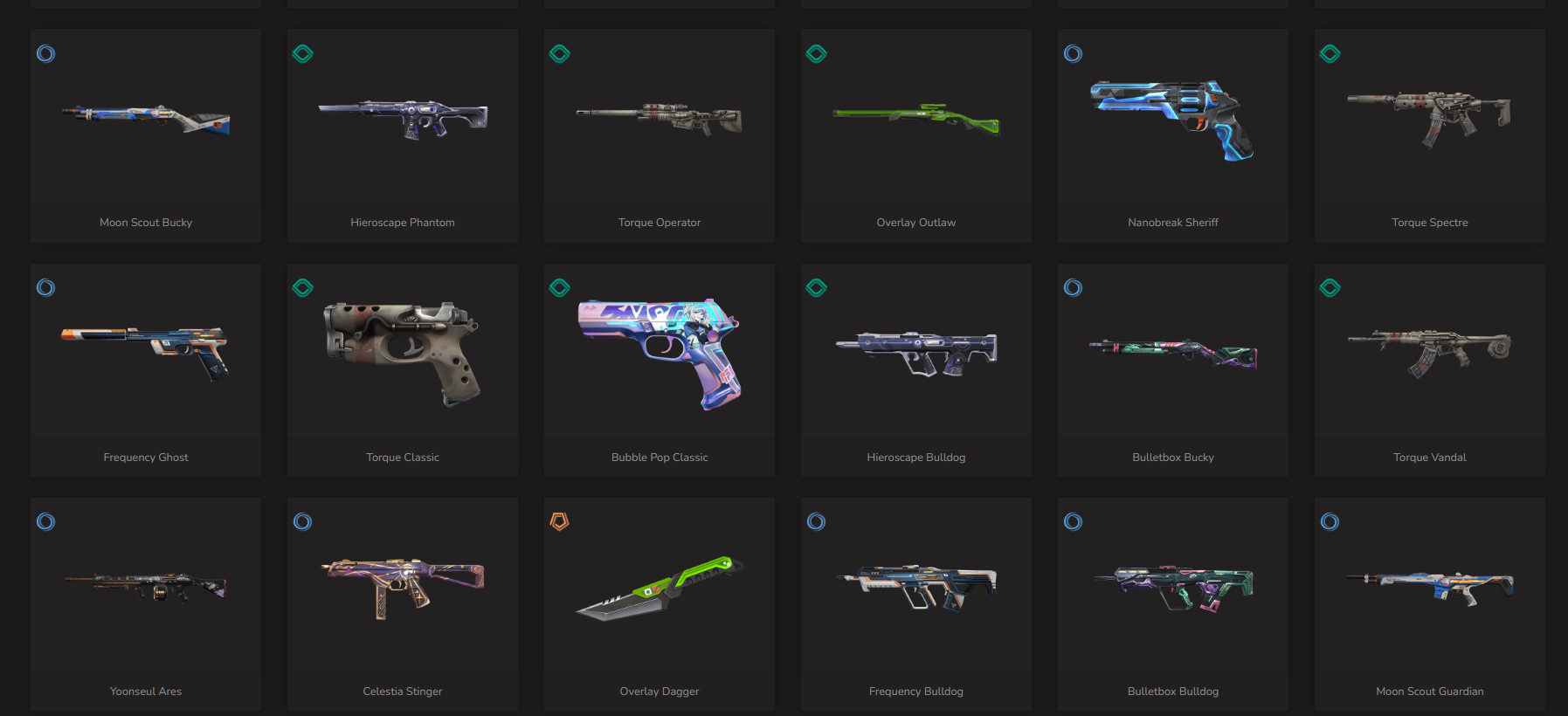1568x716 pixels.
Task: Click the orange tier icon on Overlay Dagger
Action: 559,522
